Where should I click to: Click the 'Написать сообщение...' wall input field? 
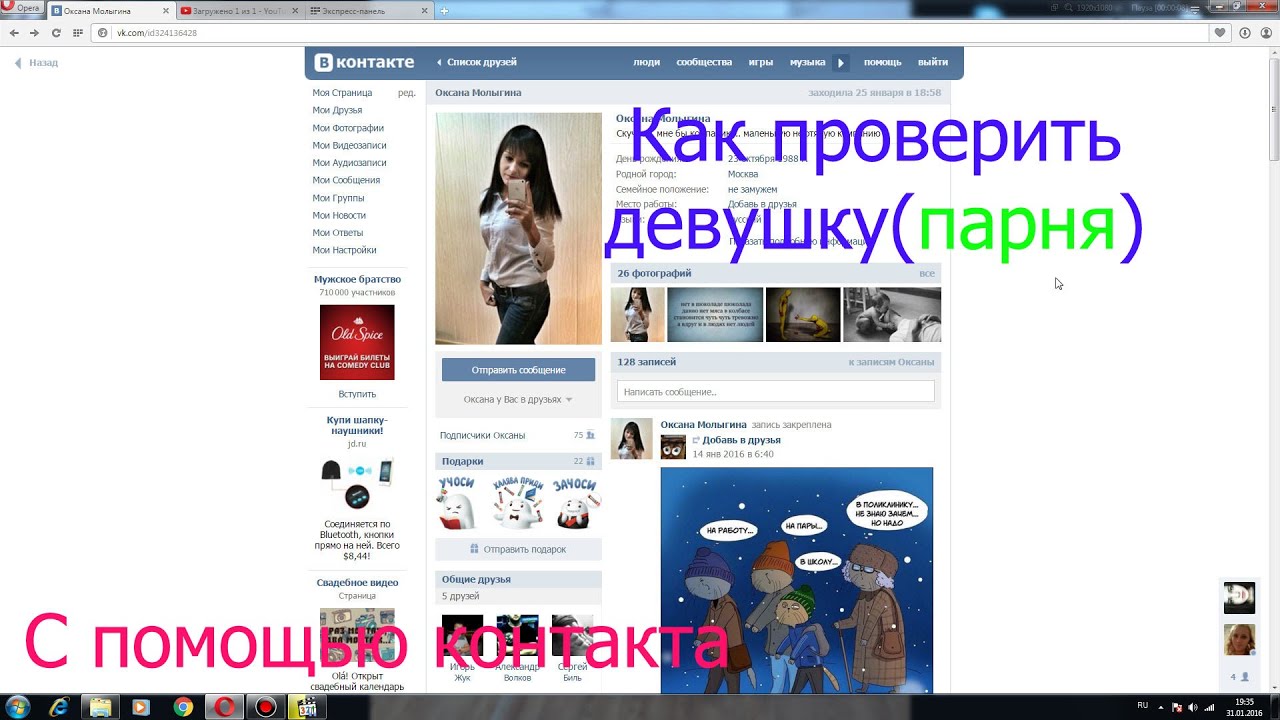(x=775, y=392)
